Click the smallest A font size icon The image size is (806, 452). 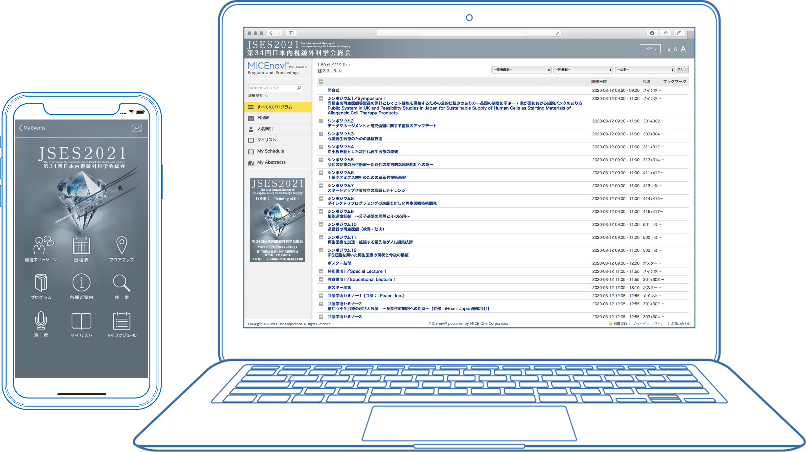[x=669, y=50]
